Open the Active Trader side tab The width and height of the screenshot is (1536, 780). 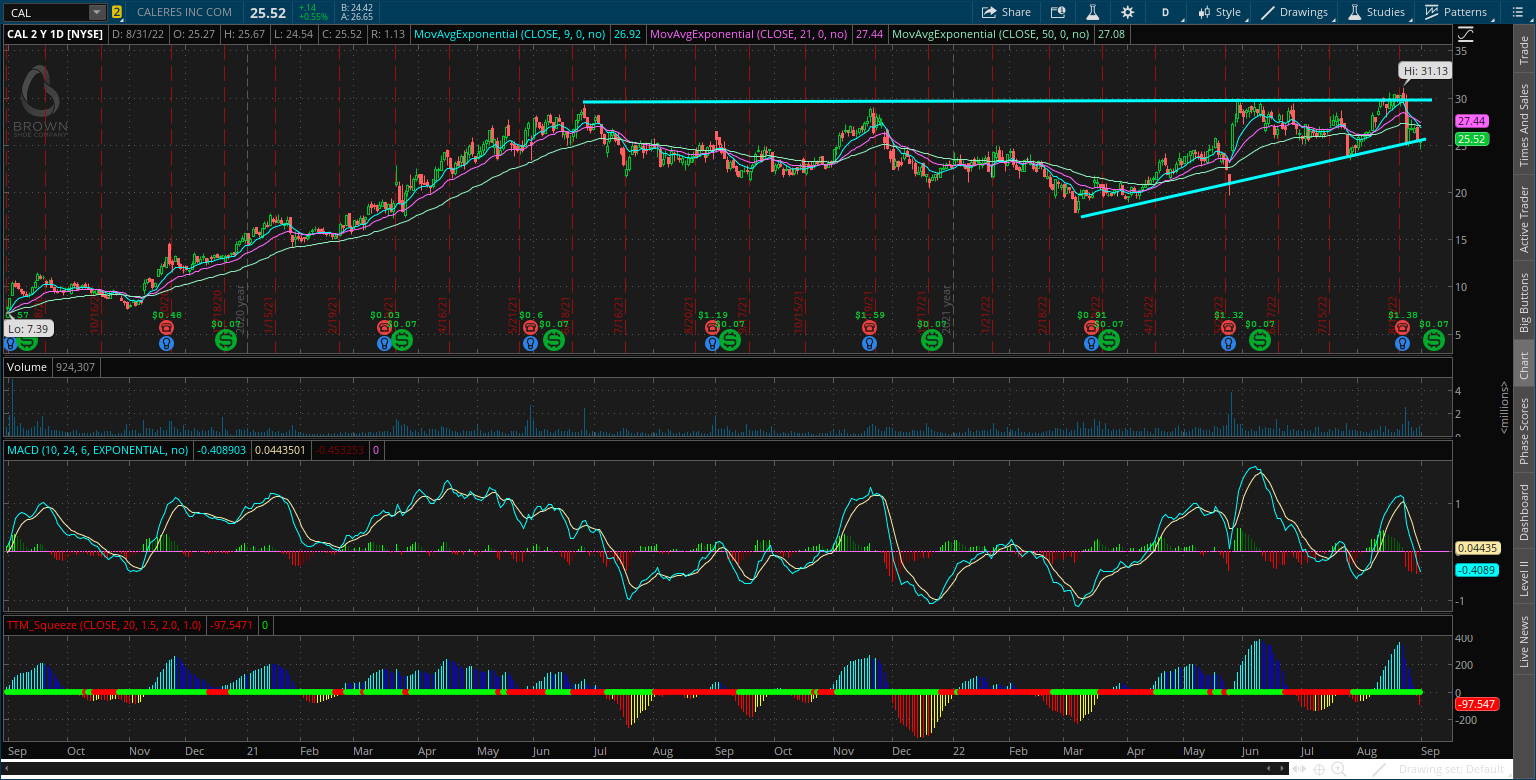pos(1524,219)
